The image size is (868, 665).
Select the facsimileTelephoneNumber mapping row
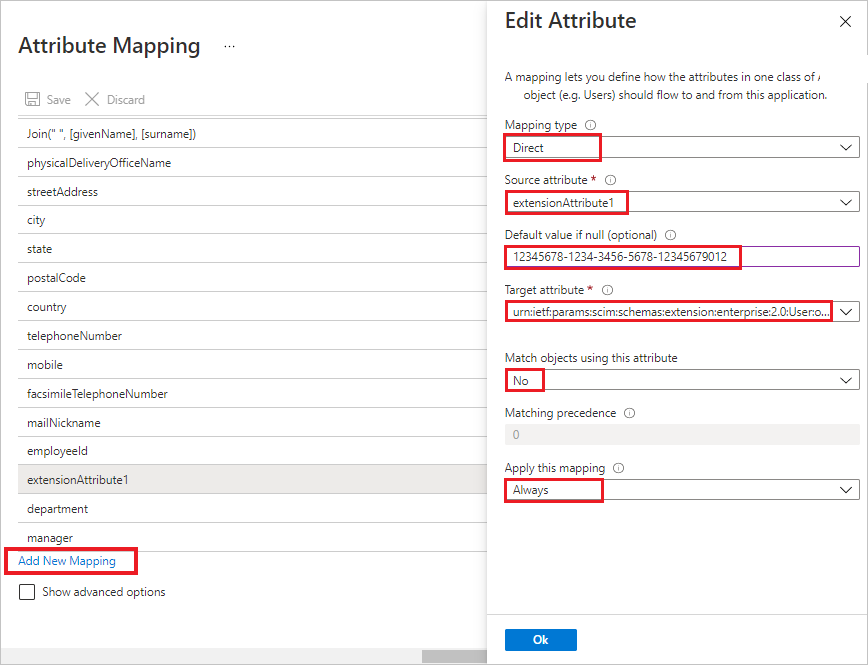click(252, 394)
